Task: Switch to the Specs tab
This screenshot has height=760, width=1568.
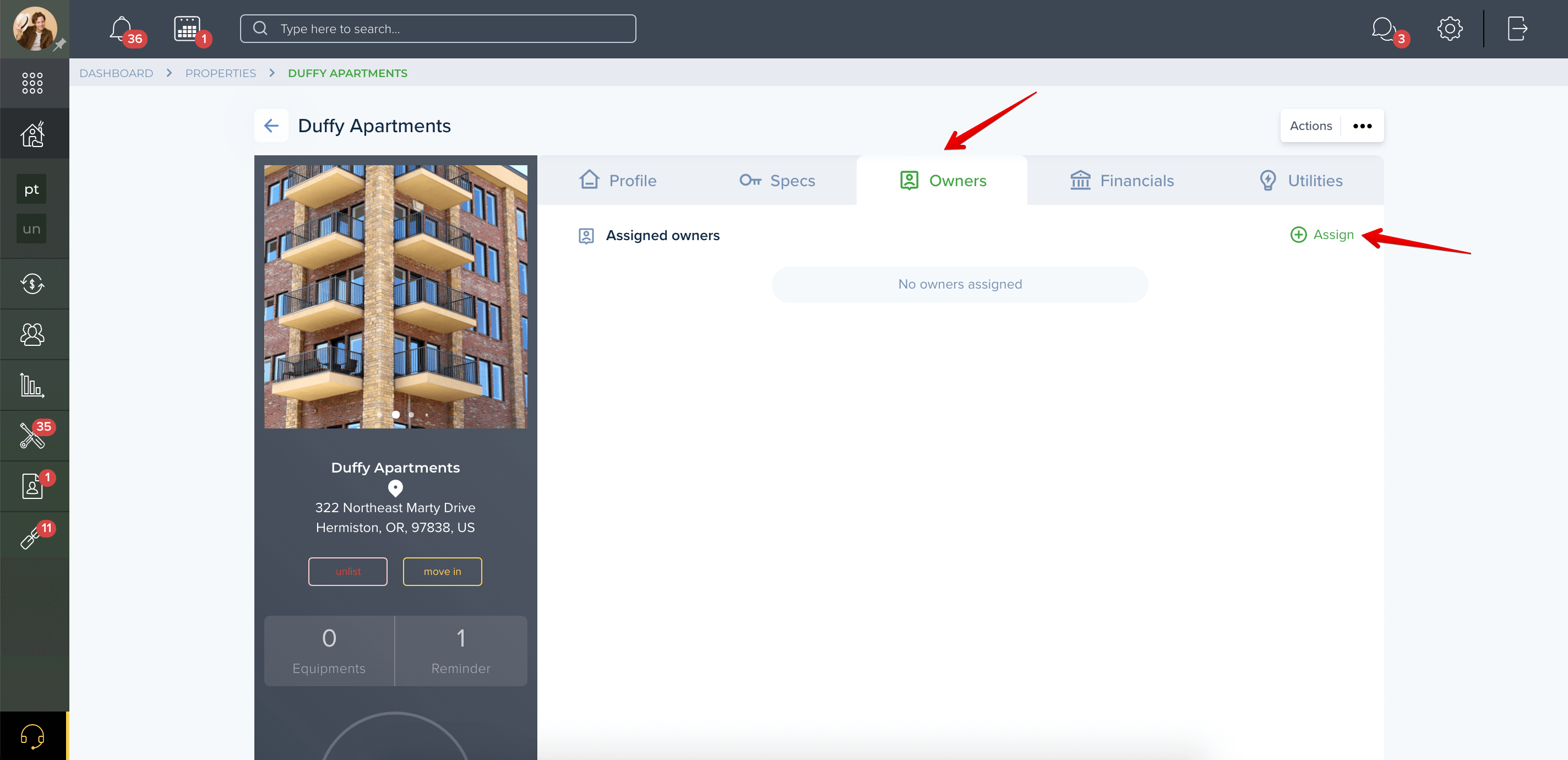Action: pyautogui.click(x=777, y=180)
